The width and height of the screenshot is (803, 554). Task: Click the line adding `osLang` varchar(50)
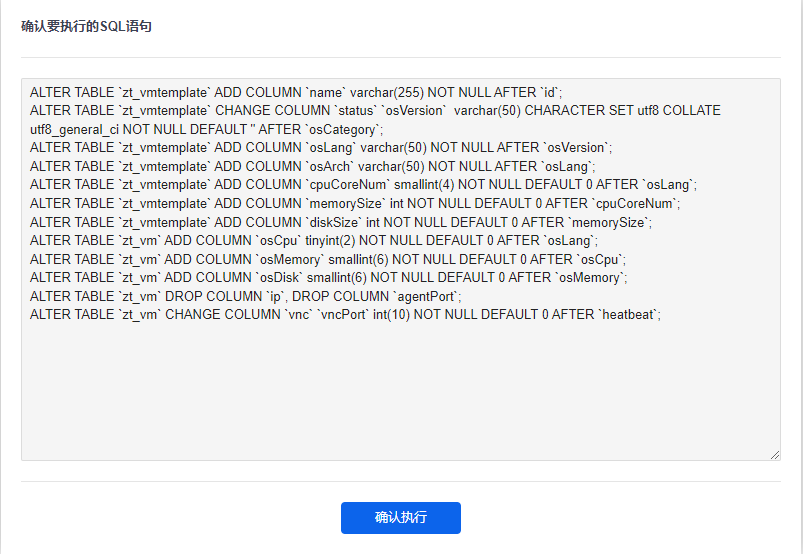[x=321, y=148]
